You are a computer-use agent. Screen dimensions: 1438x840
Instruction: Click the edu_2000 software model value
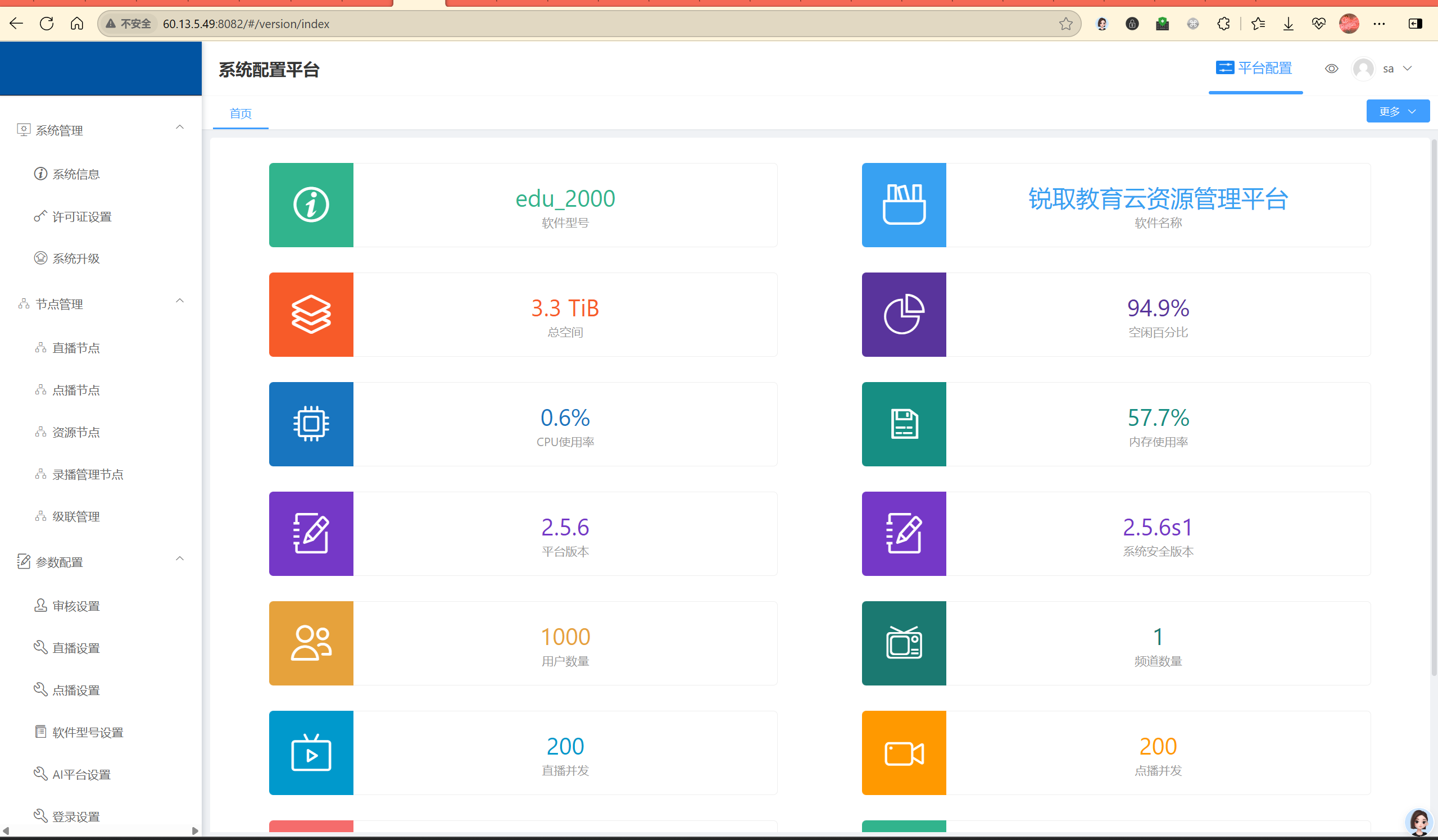point(565,198)
